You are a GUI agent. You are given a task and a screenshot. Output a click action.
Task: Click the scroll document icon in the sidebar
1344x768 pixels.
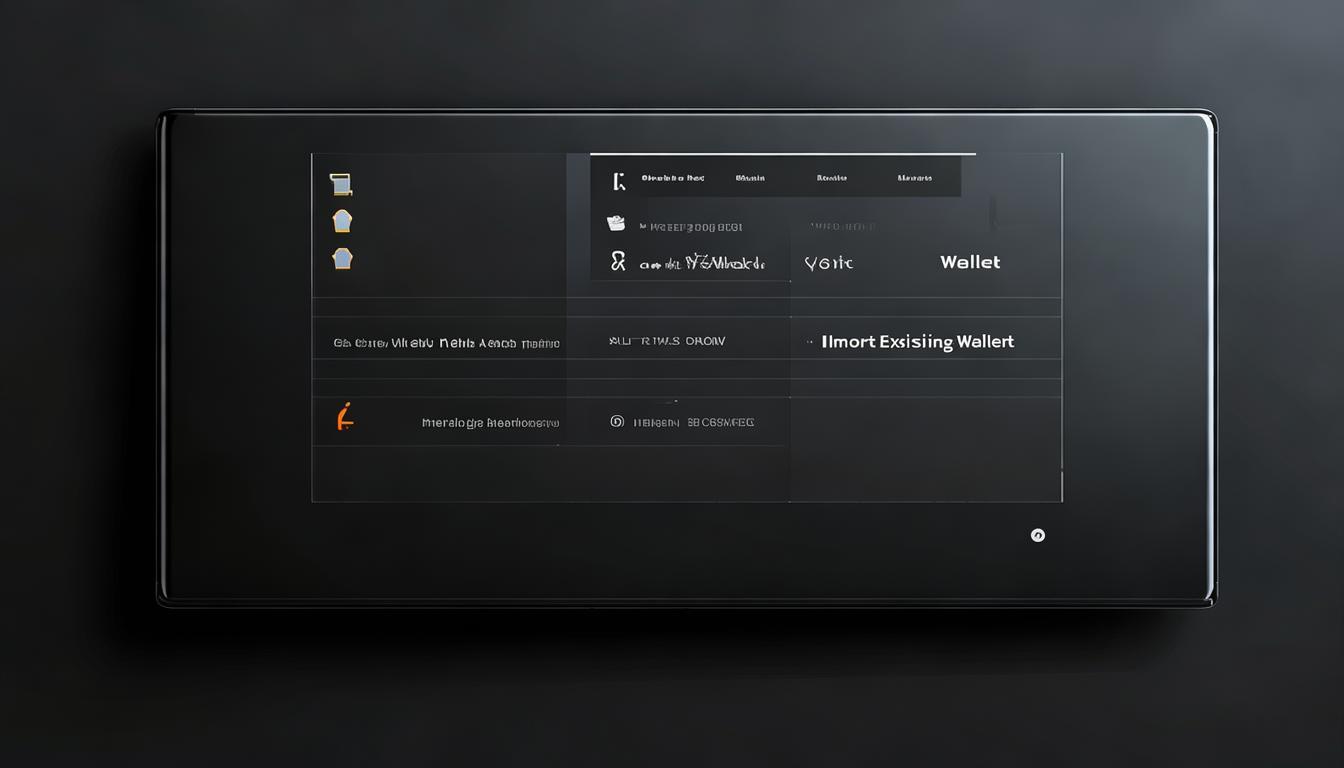[x=341, y=184]
